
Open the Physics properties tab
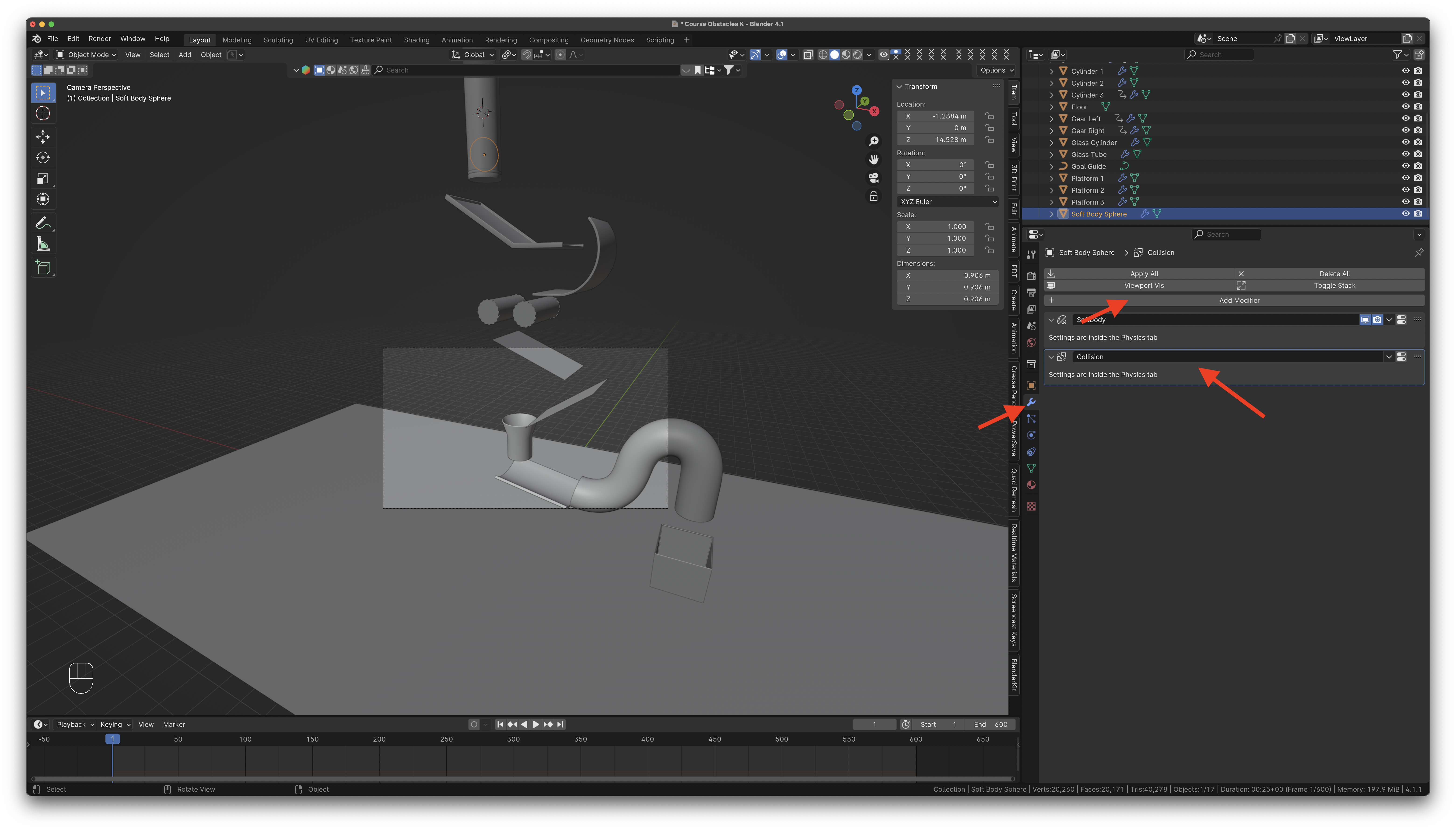click(x=1031, y=435)
